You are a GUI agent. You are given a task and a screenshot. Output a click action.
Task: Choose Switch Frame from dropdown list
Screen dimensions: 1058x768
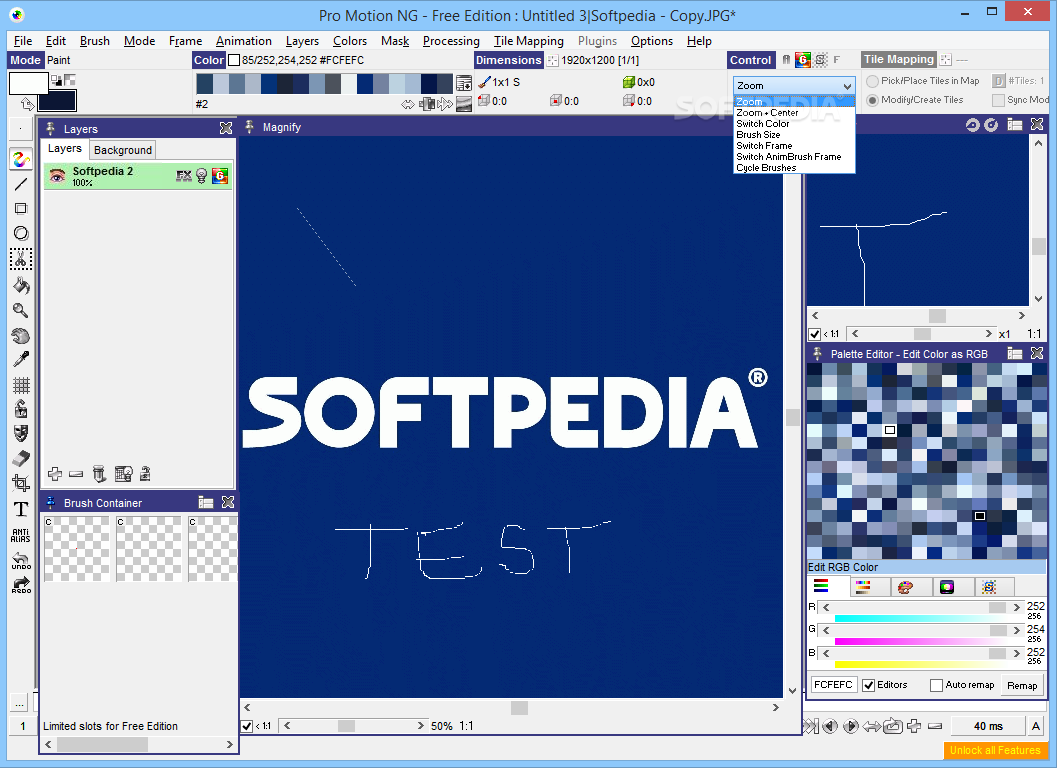pos(794,145)
